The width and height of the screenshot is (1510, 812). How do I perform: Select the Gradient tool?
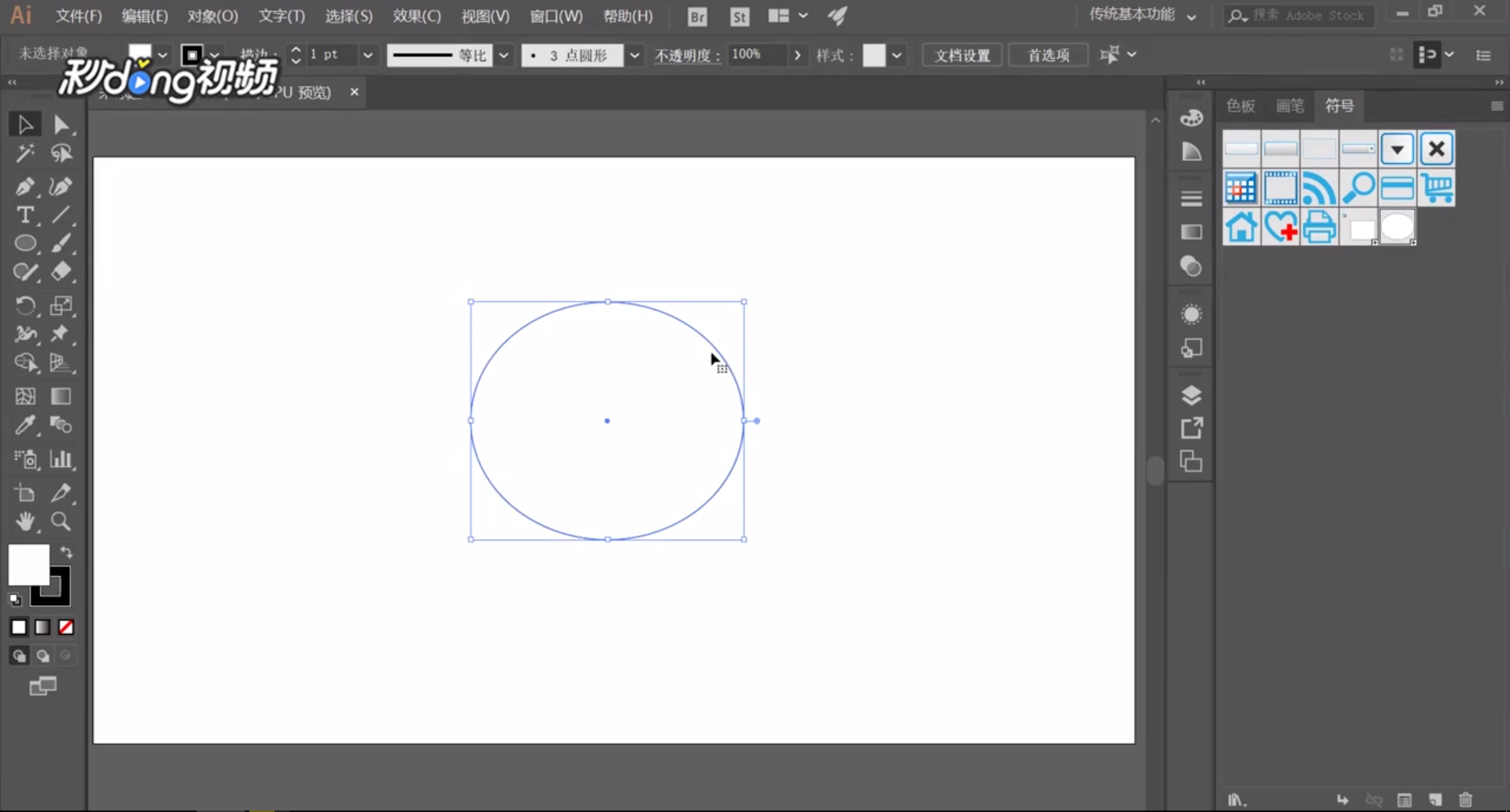point(61,397)
